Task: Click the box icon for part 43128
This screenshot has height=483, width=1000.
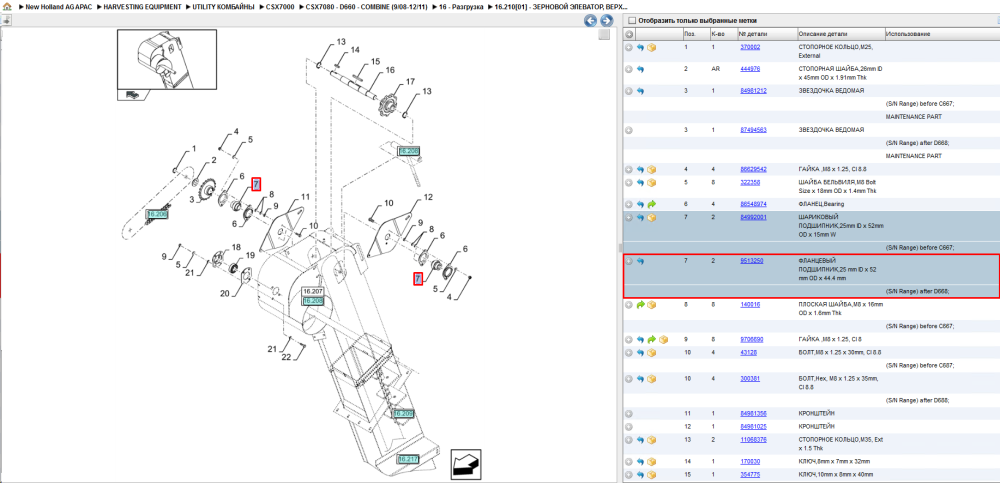Action: 652,352
